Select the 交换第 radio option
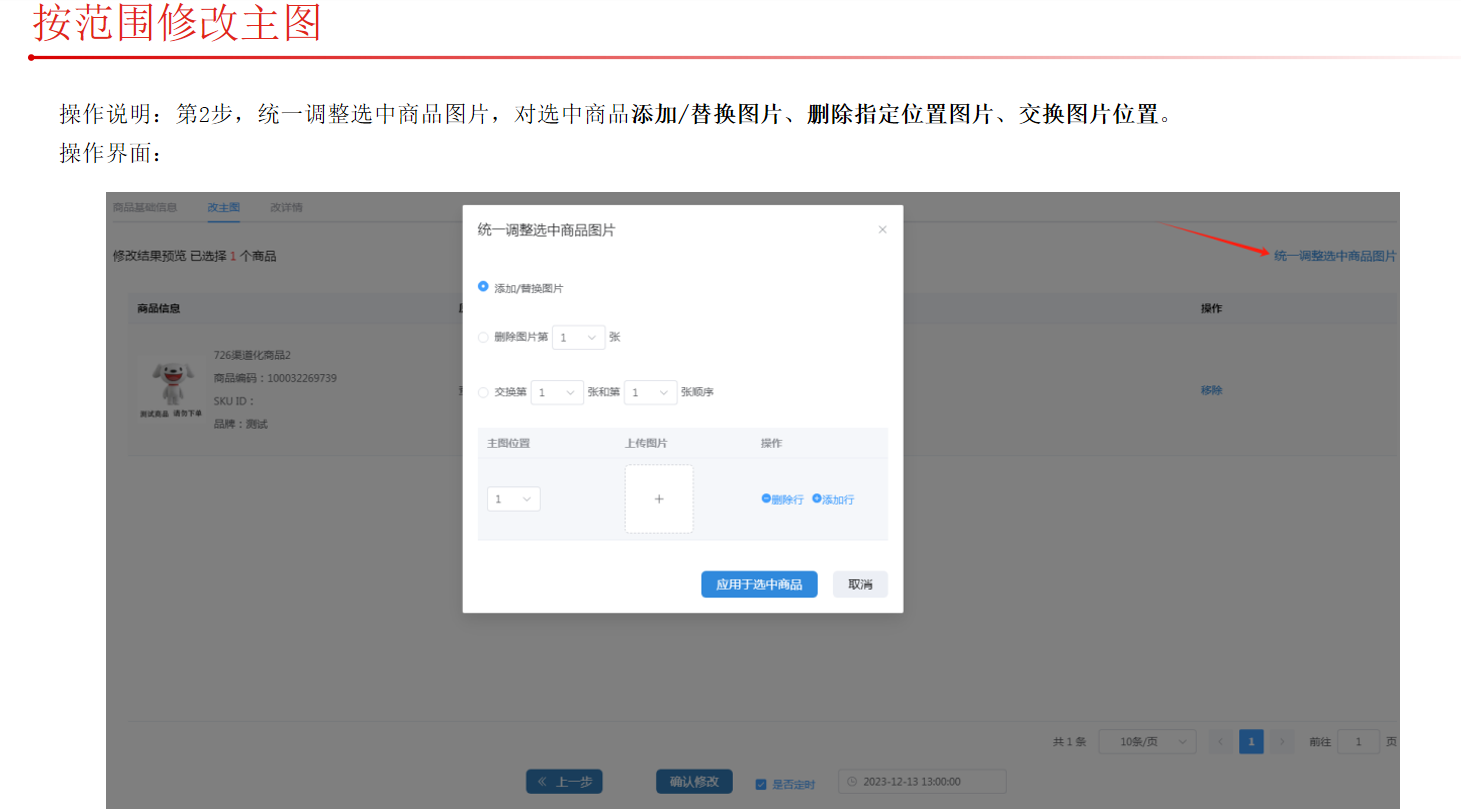 484,393
